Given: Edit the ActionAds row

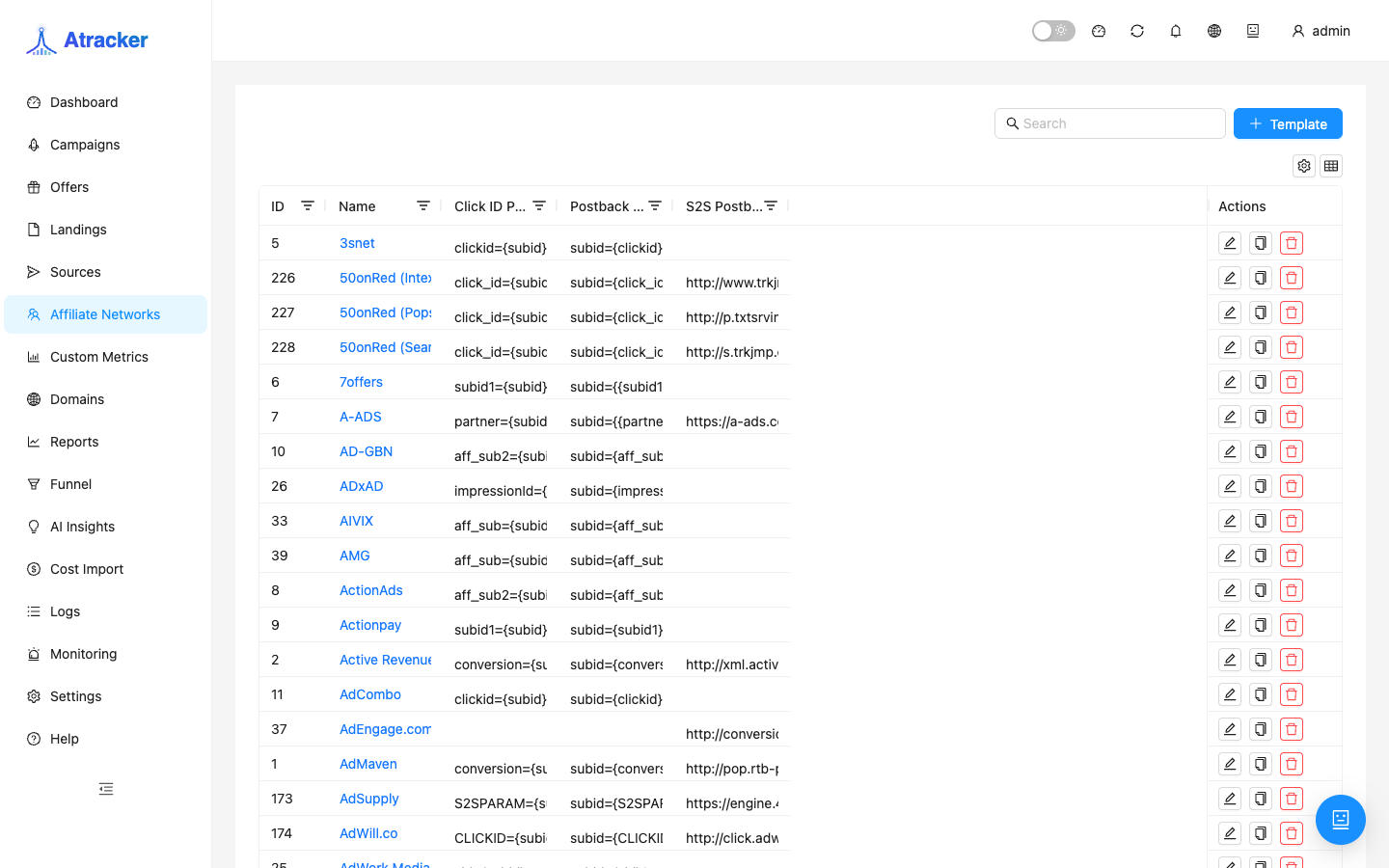Looking at the screenshot, I should tap(1230, 590).
